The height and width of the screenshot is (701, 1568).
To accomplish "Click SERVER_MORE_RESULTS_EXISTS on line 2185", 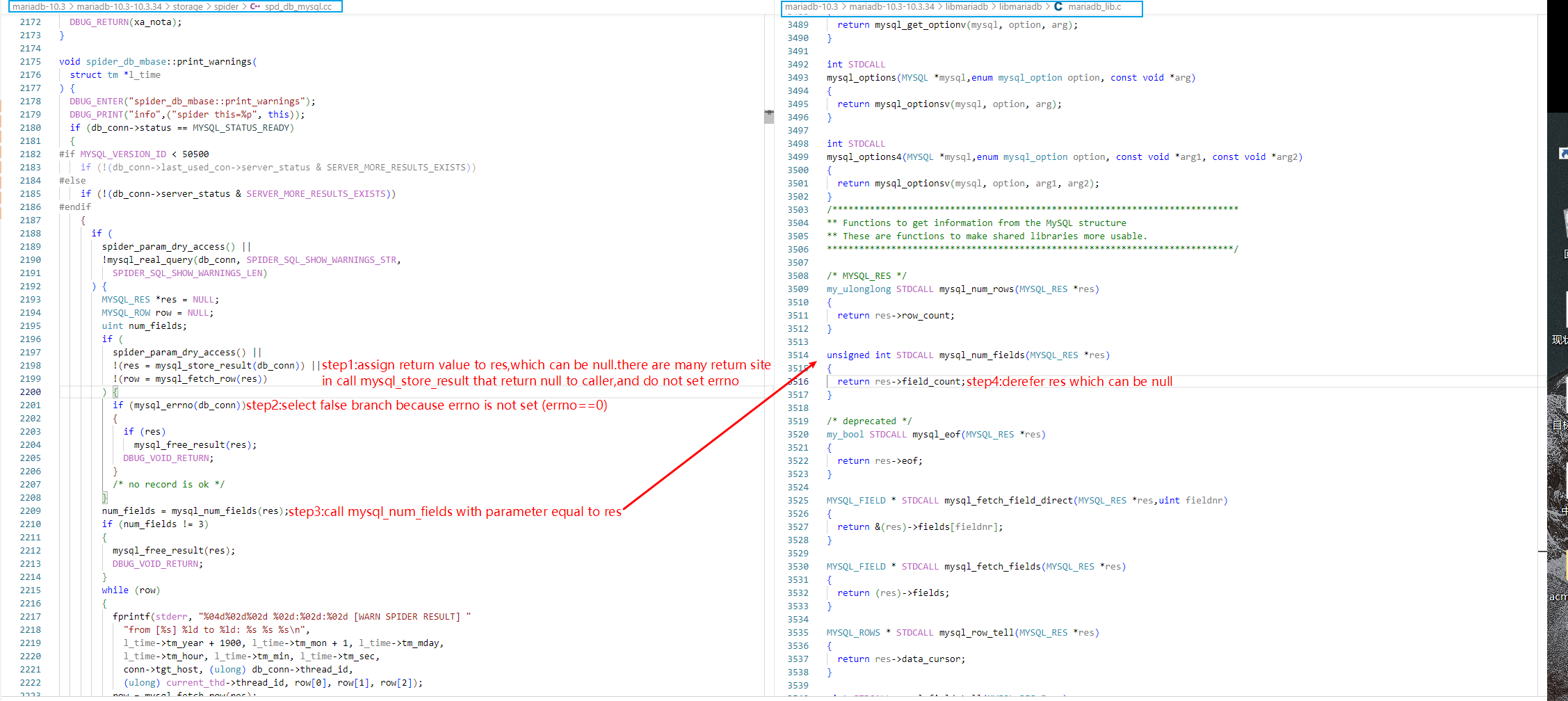I will click(x=316, y=194).
